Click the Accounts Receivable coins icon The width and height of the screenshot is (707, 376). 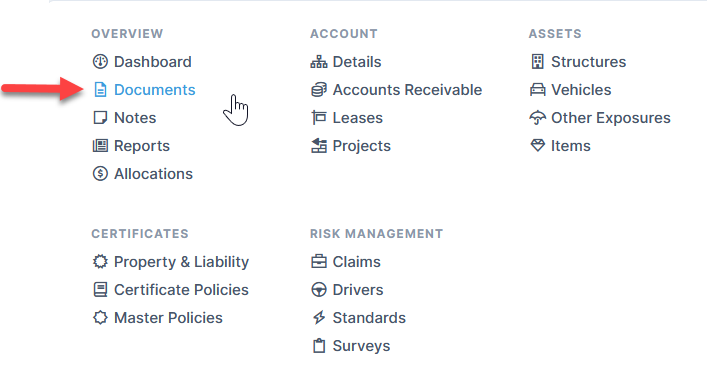(x=319, y=90)
